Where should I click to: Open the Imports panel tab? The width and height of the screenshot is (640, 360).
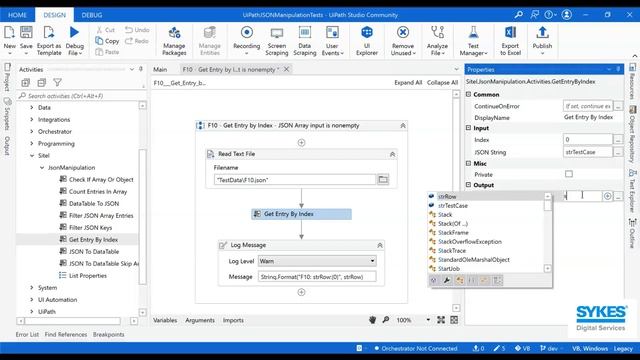(233, 320)
